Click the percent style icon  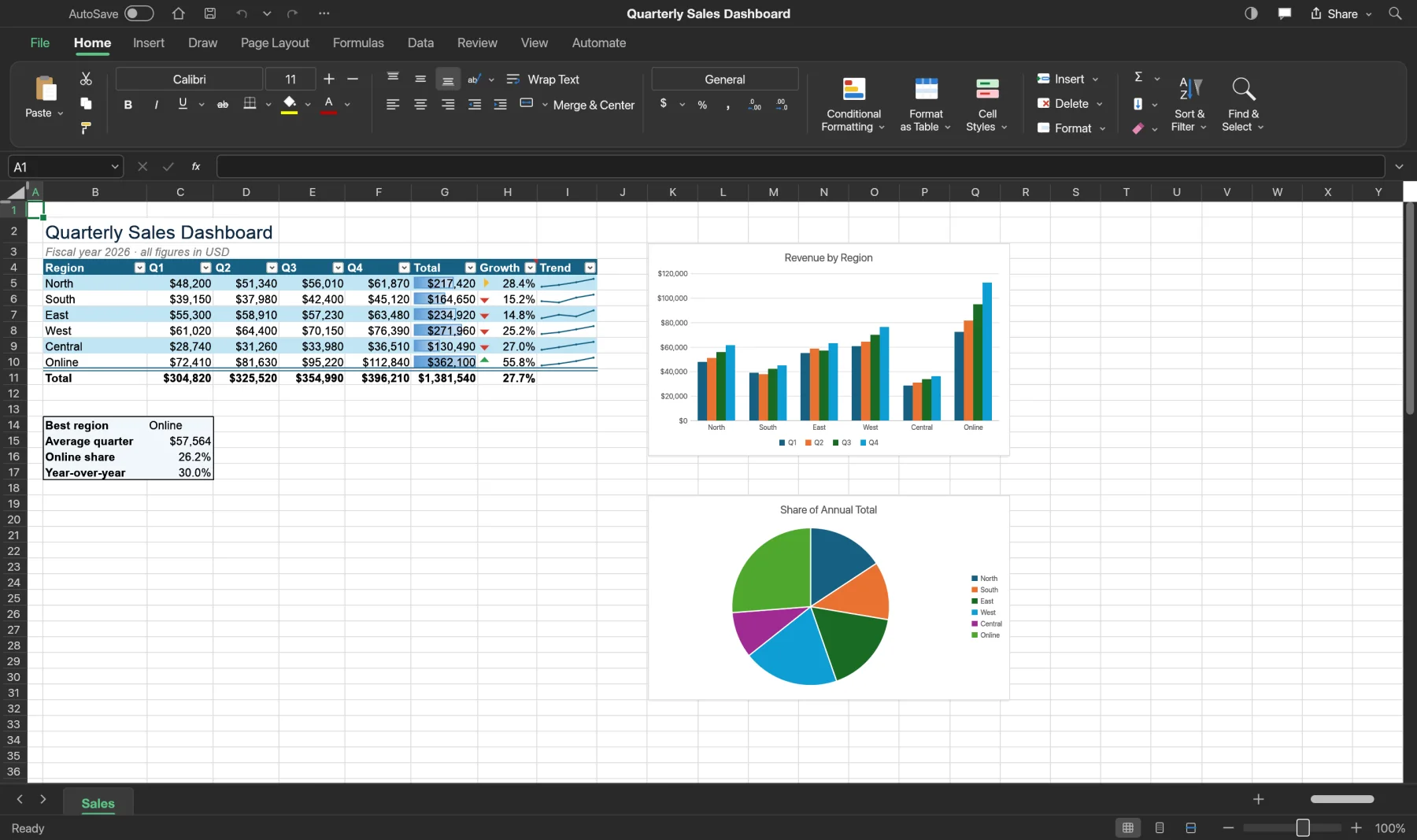702,105
